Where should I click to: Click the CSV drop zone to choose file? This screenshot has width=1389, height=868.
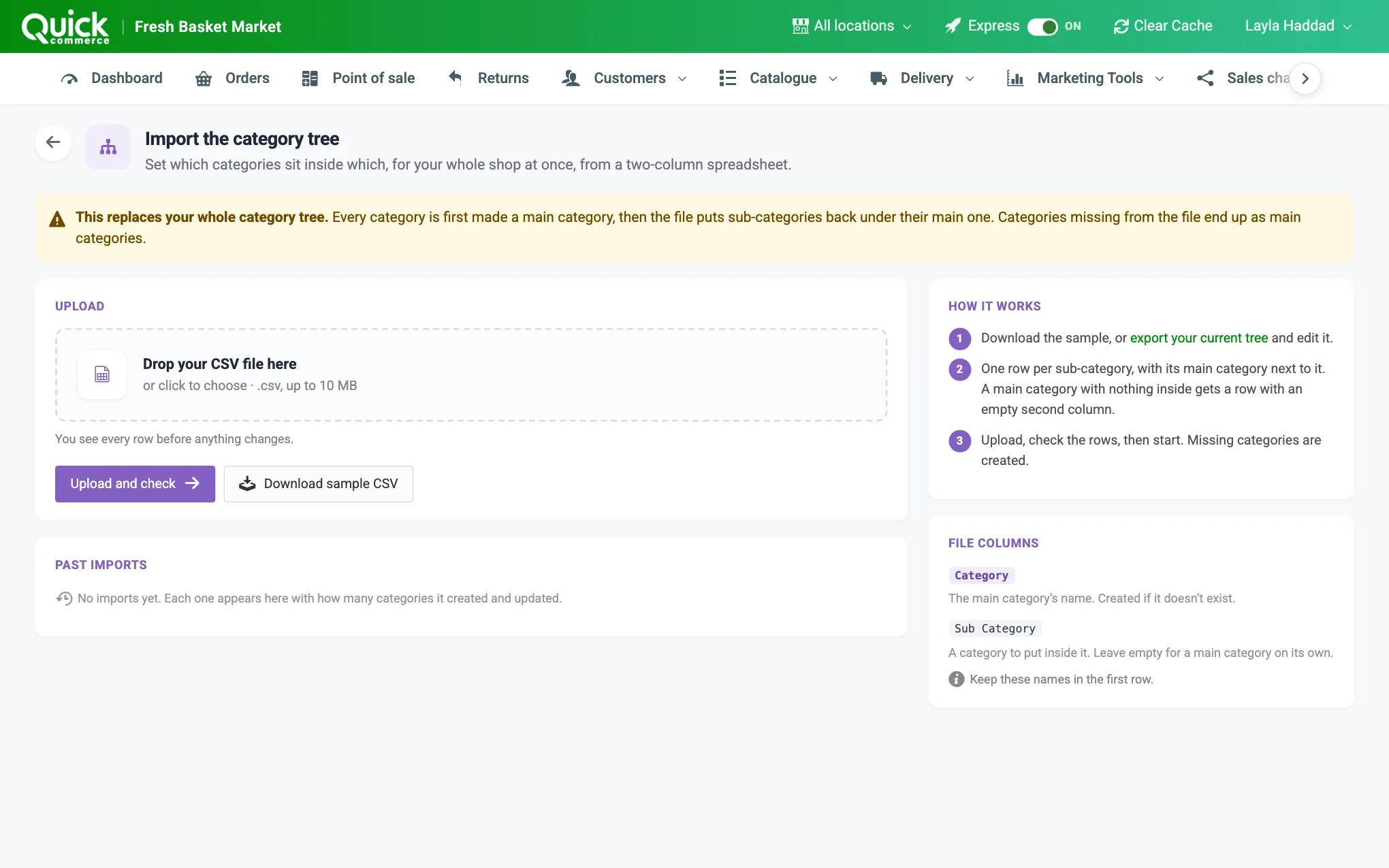pyautogui.click(x=471, y=375)
